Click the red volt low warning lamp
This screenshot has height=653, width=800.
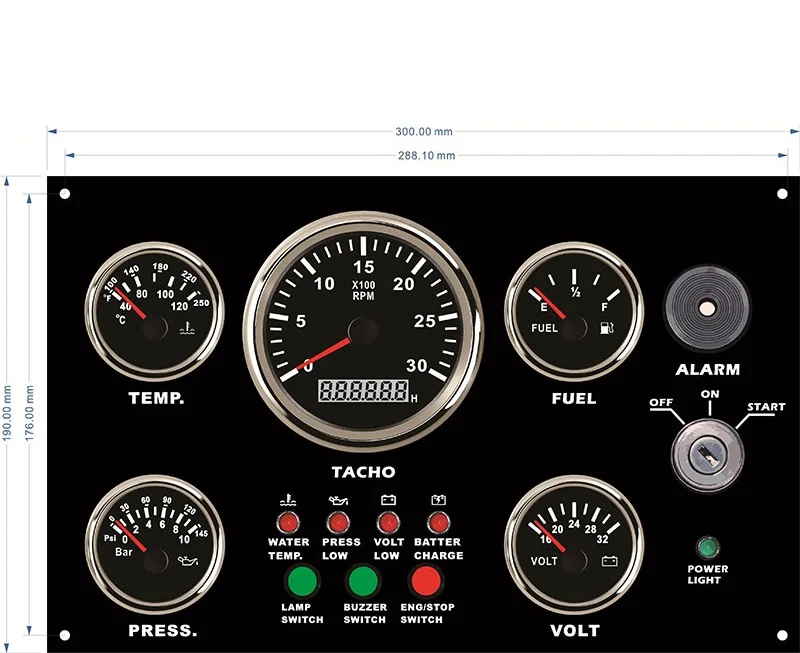(388, 523)
